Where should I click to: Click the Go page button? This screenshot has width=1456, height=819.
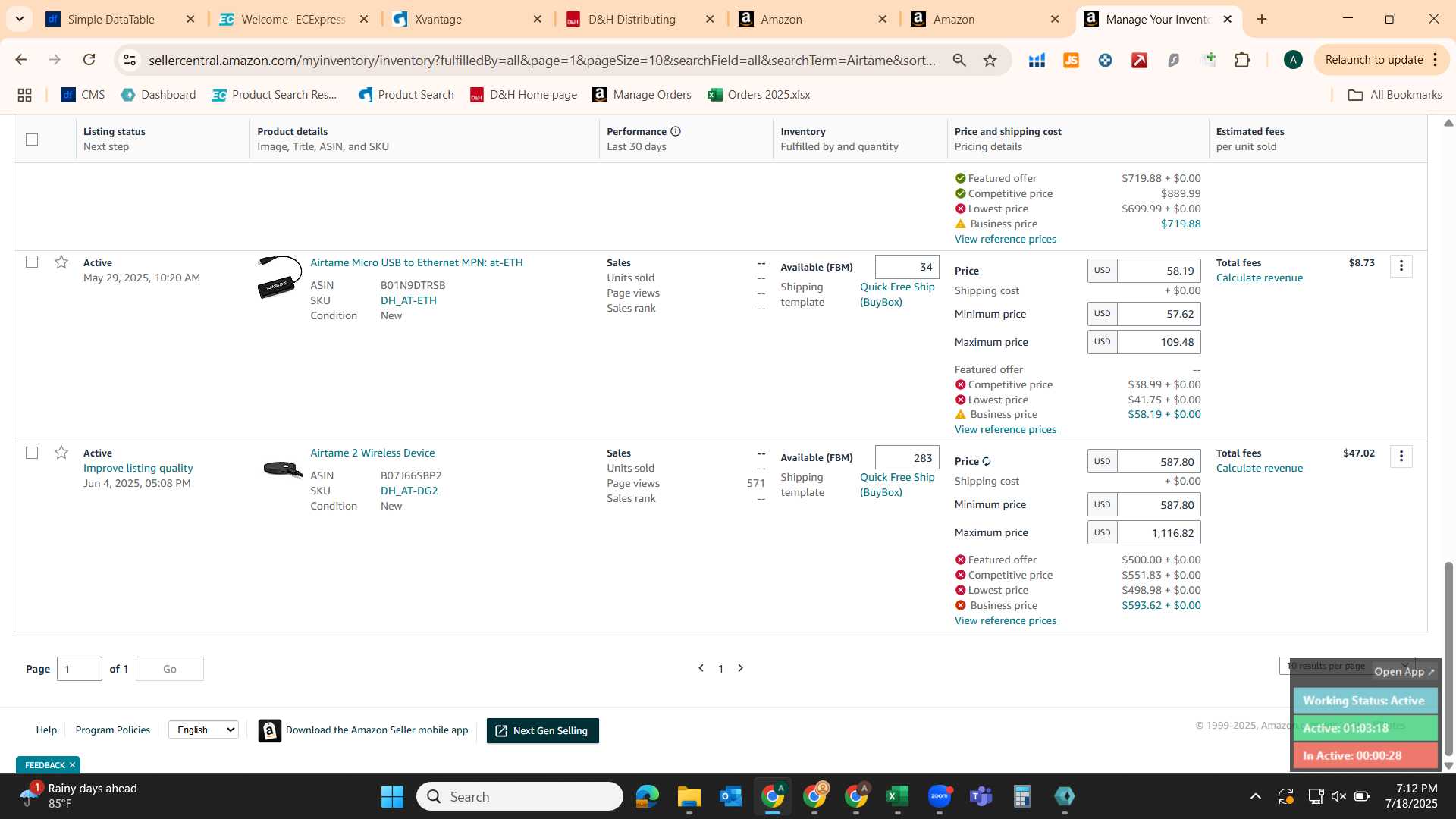[x=170, y=669]
